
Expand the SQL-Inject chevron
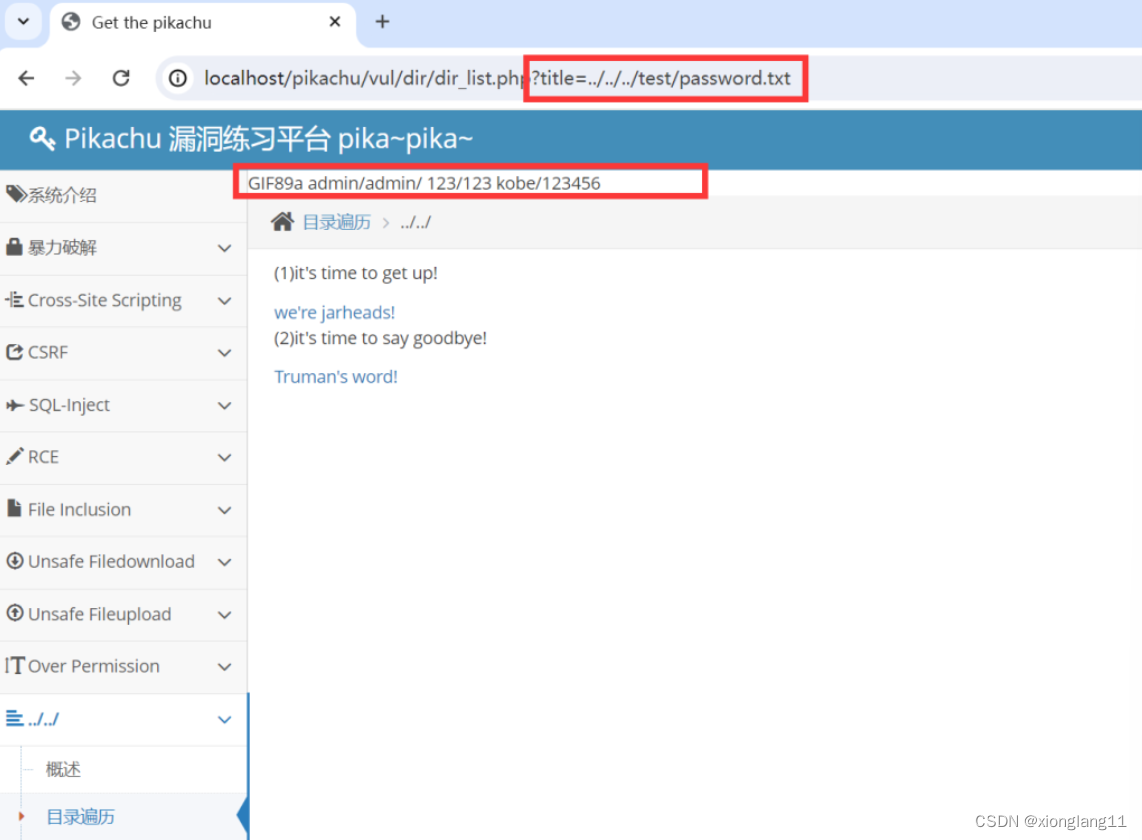[224, 406]
